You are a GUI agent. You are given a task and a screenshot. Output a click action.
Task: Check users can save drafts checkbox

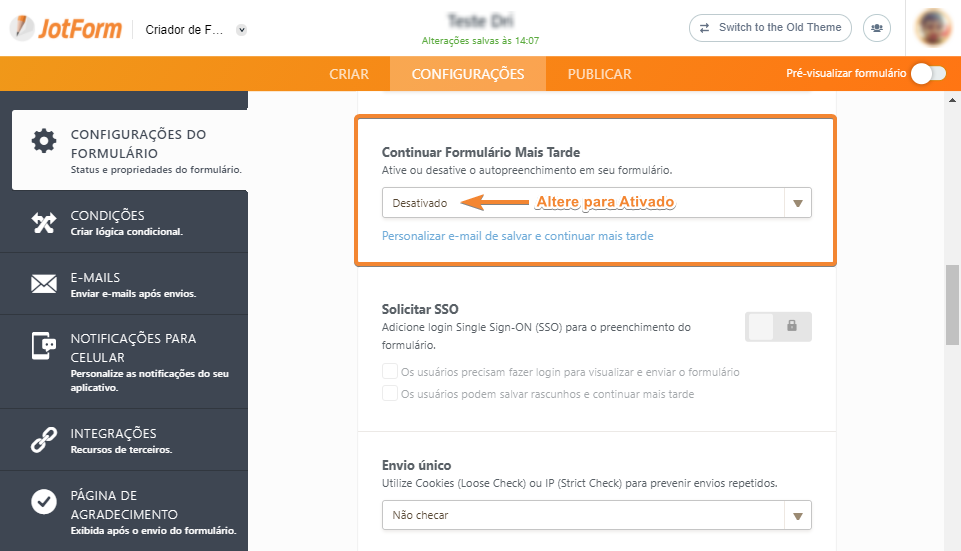click(390, 394)
